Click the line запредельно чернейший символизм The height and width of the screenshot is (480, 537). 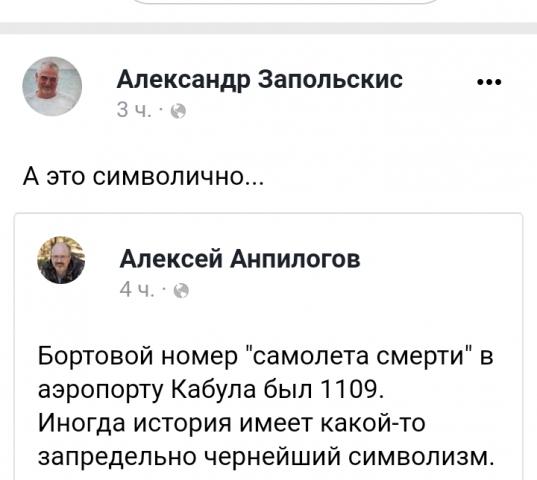point(266,458)
